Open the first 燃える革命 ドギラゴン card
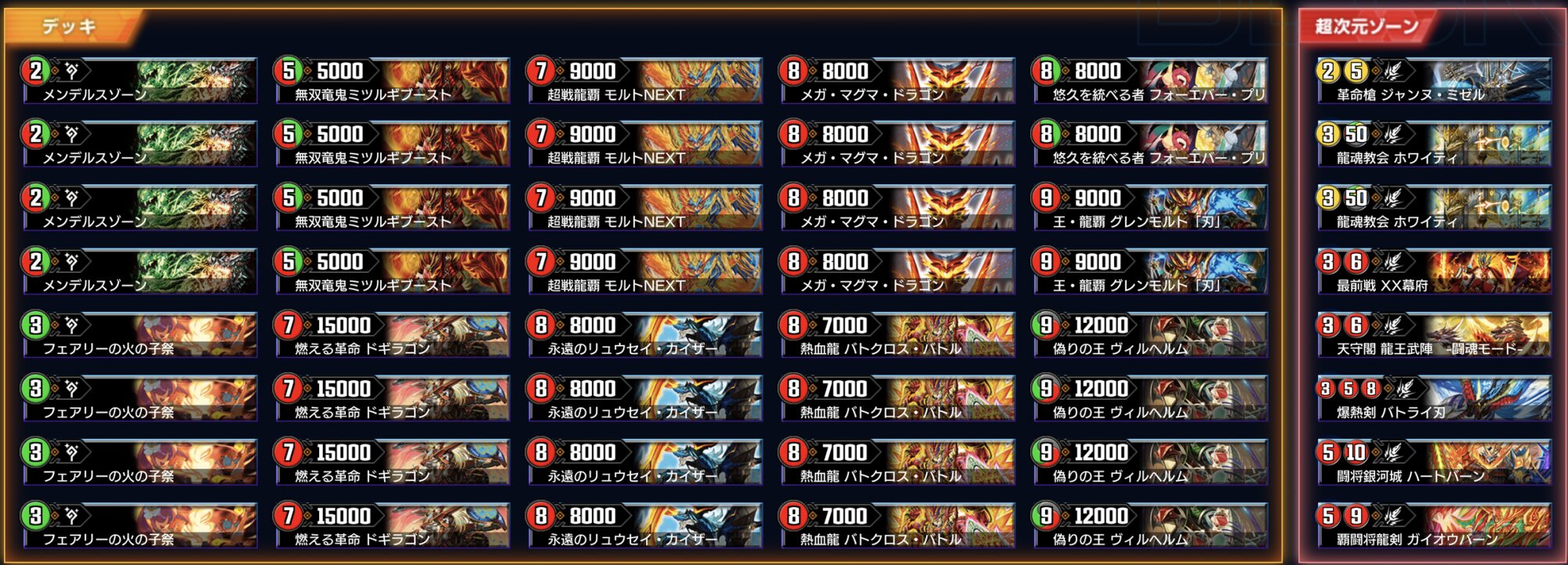 [x=391, y=334]
